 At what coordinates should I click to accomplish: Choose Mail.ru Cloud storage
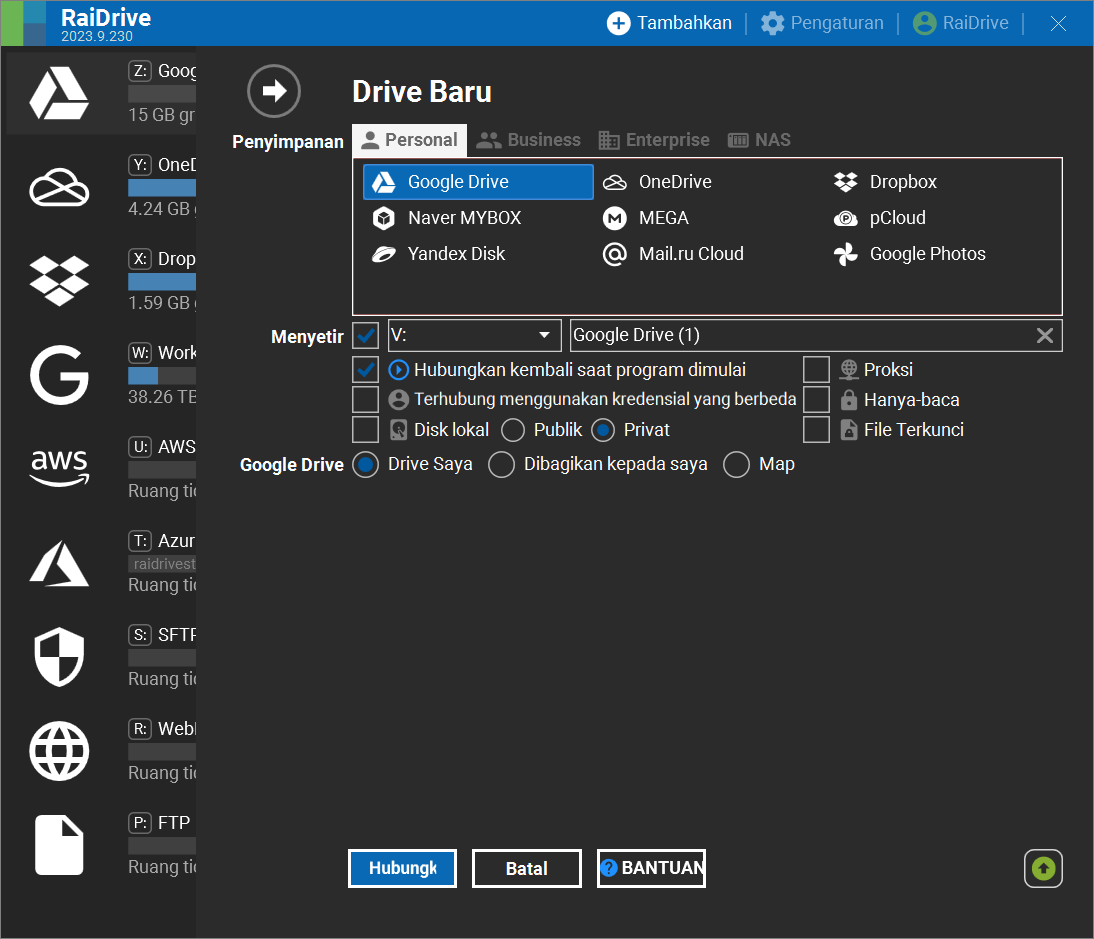click(709, 254)
